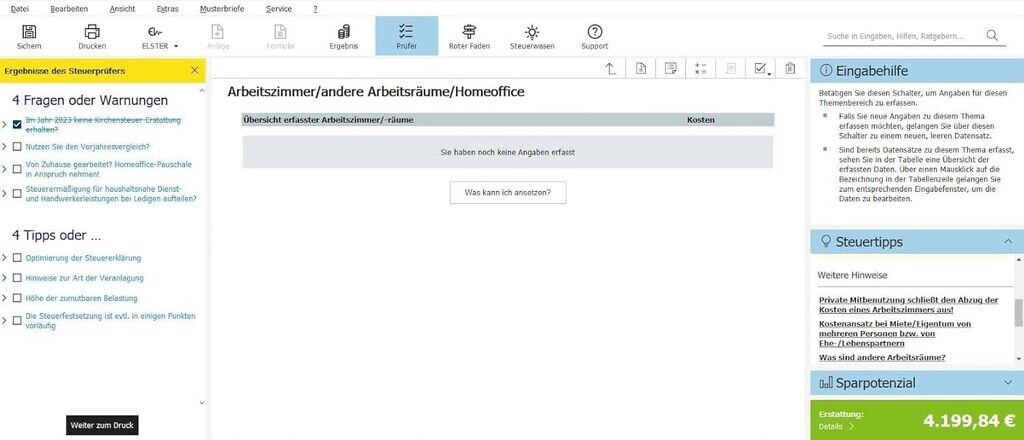Screen dimensions: 1024x440
Task: Click the calculator icon in form toolbar
Action: (700, 68)
